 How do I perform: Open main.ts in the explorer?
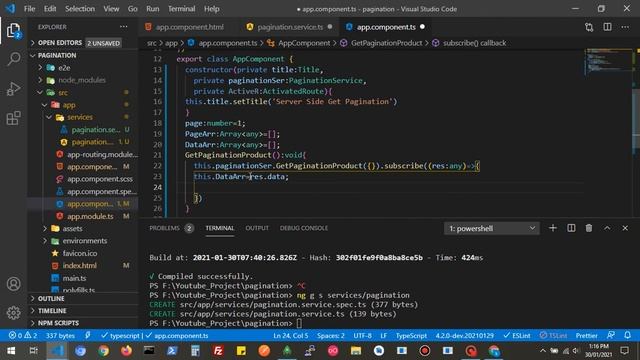pyautogui.click(x=83, y=278)
